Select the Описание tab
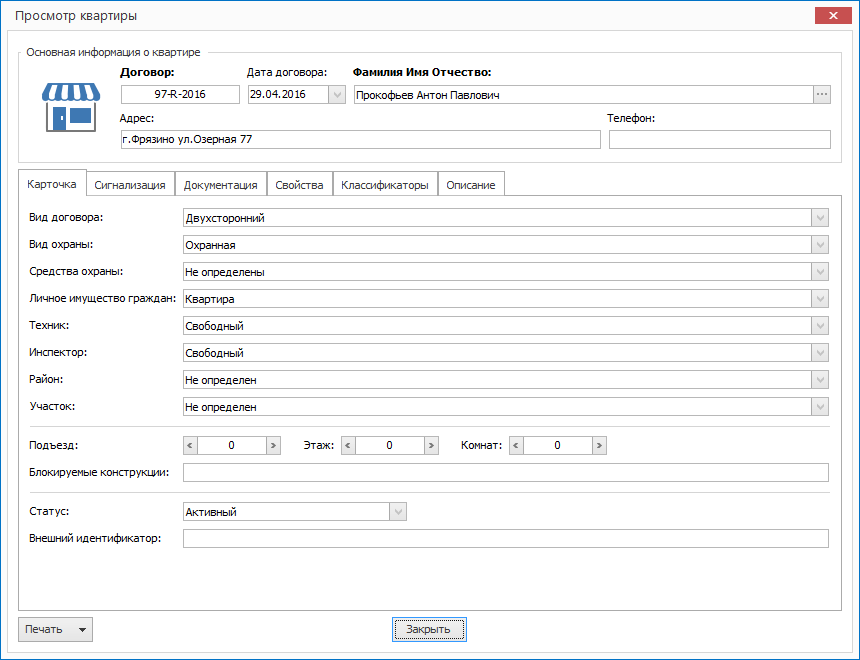 (471, 185)
